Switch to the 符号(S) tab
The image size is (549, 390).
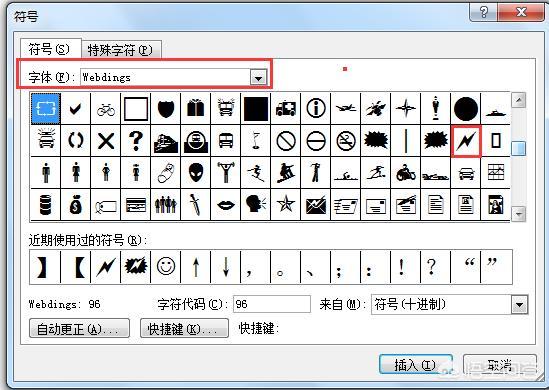(50, 49)
